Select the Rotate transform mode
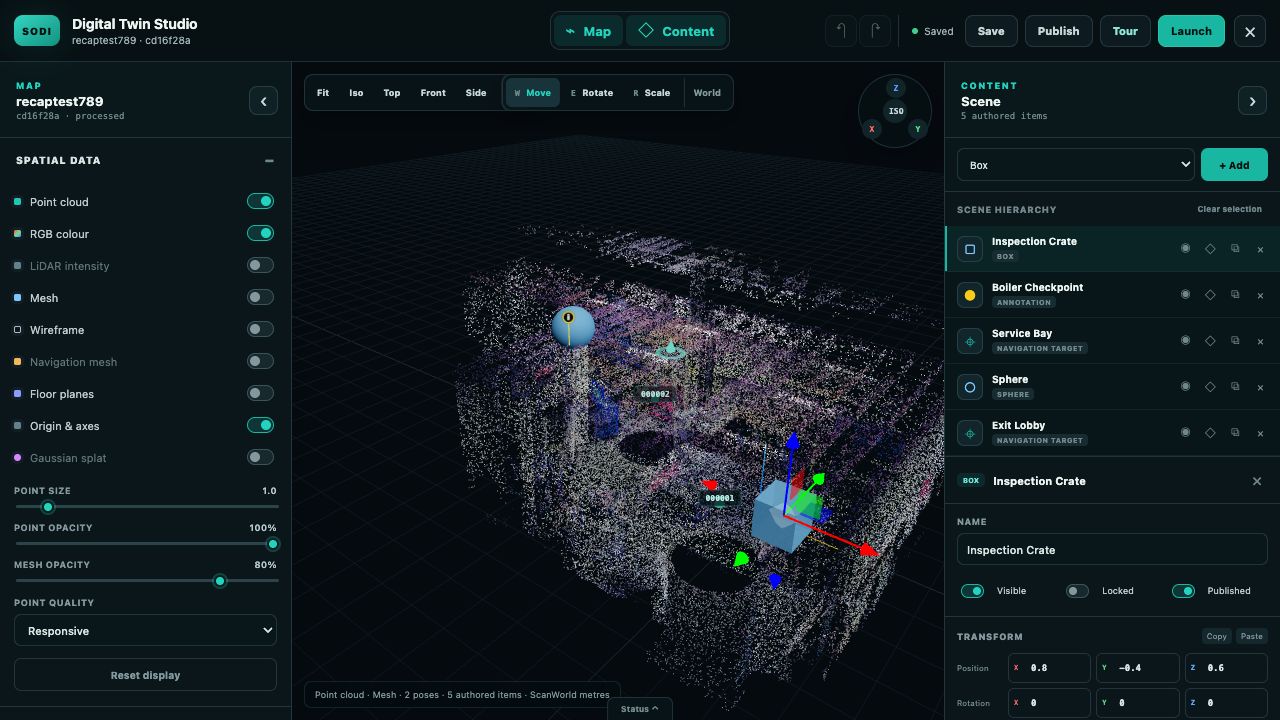 592,93
